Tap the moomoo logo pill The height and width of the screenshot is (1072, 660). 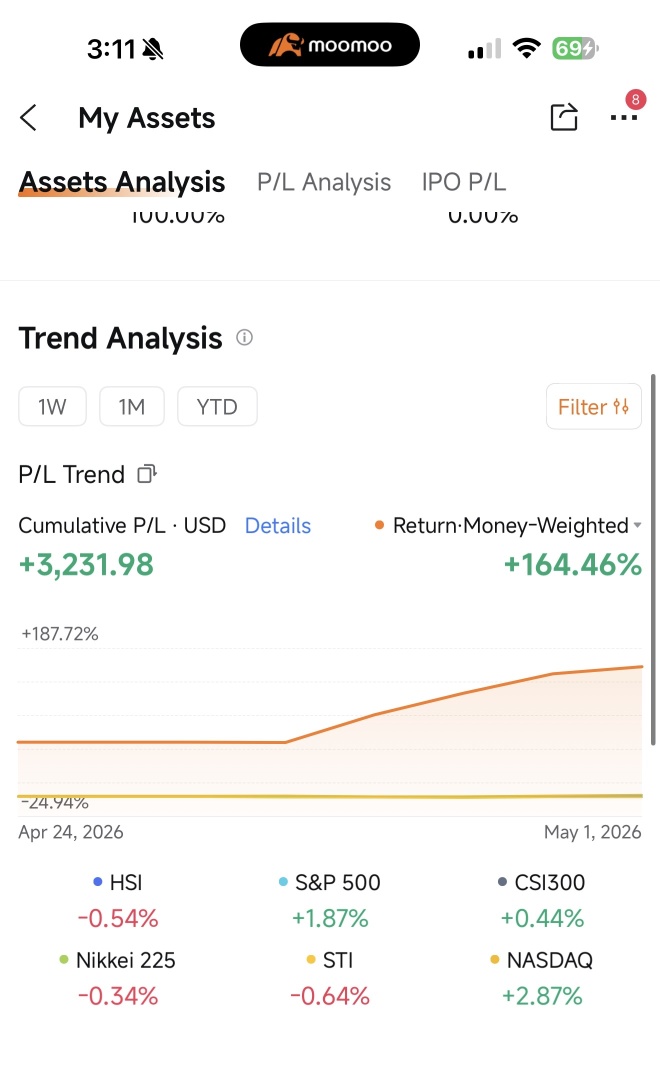[330, 45]
